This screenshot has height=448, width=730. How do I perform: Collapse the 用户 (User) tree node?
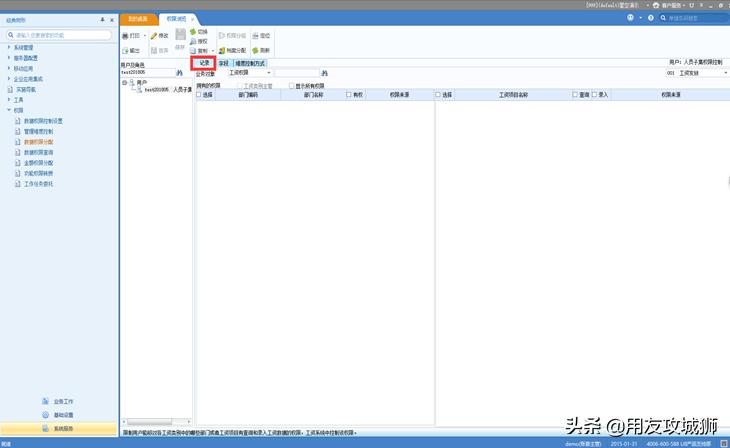click(x=124, y=82)
